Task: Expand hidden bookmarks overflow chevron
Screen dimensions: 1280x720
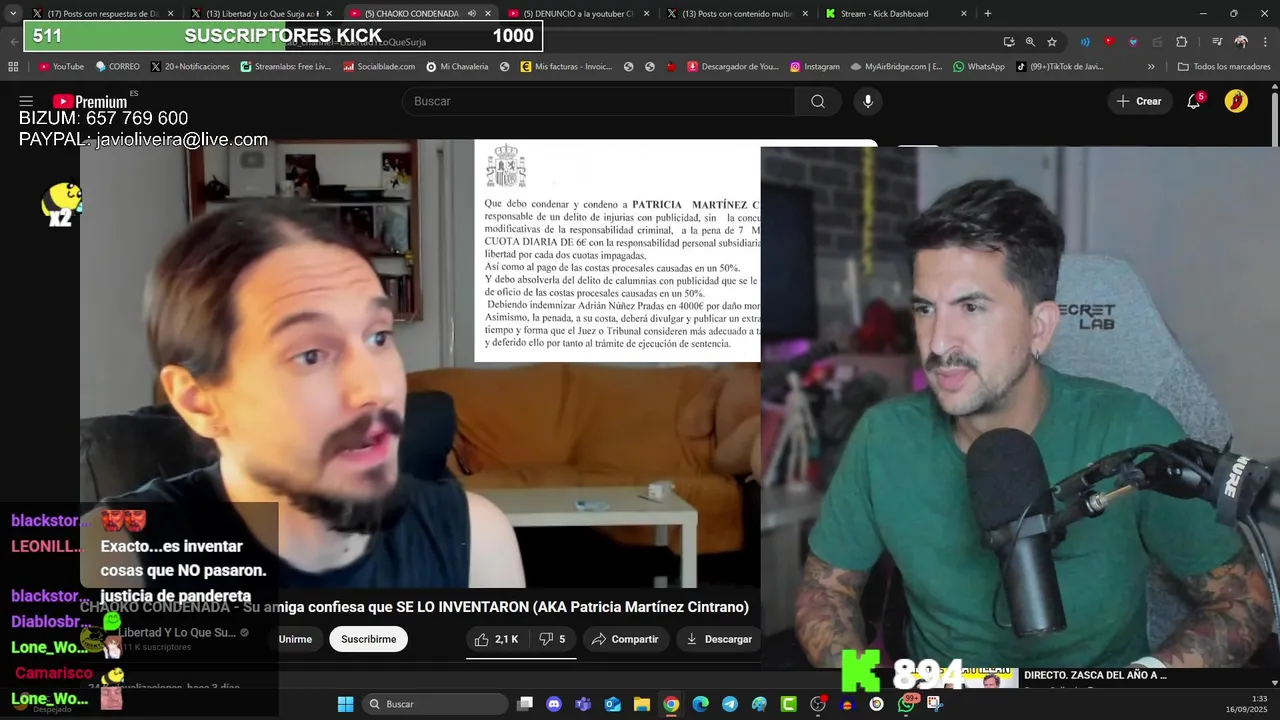Action: click(1151, 67)
